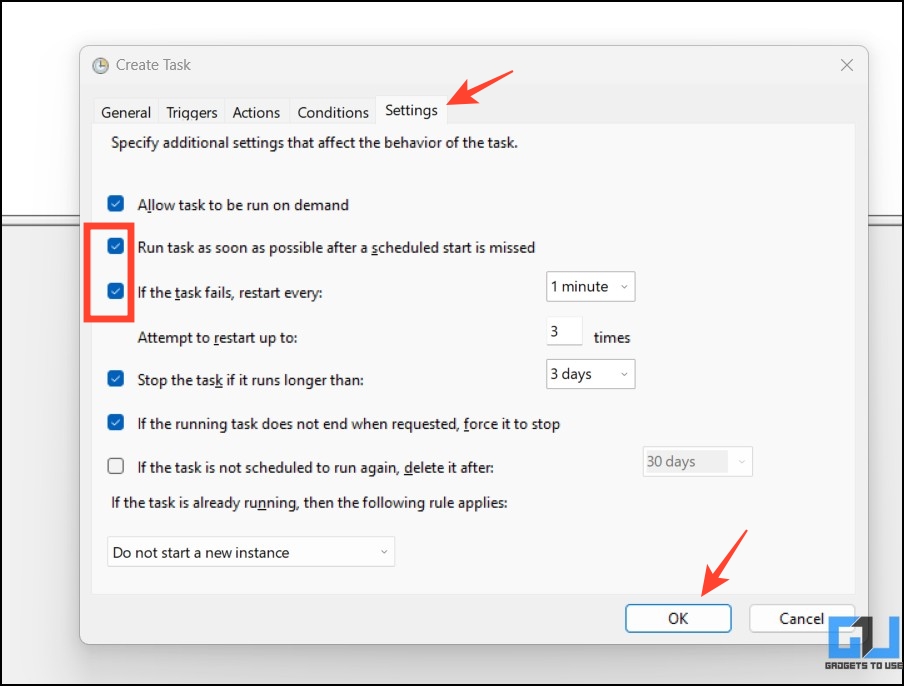
Task: Confirm with the OK button
Action: click(x=678, y=619)
